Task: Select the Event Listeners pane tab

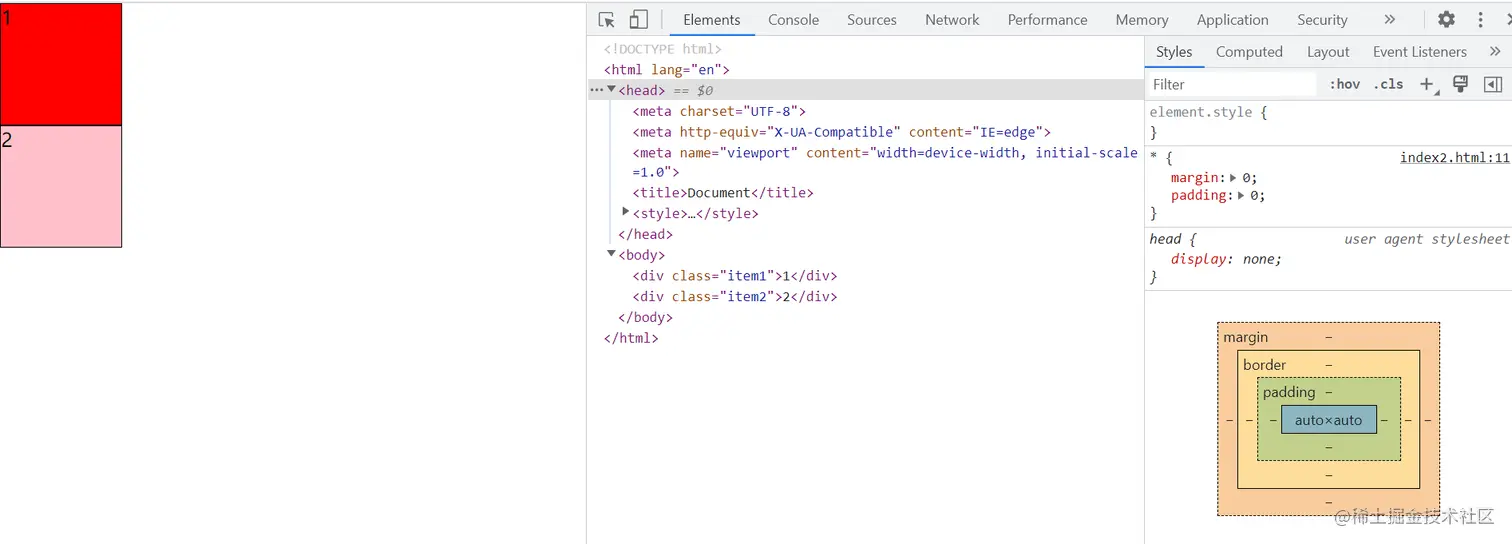Action: [1419, 52]
